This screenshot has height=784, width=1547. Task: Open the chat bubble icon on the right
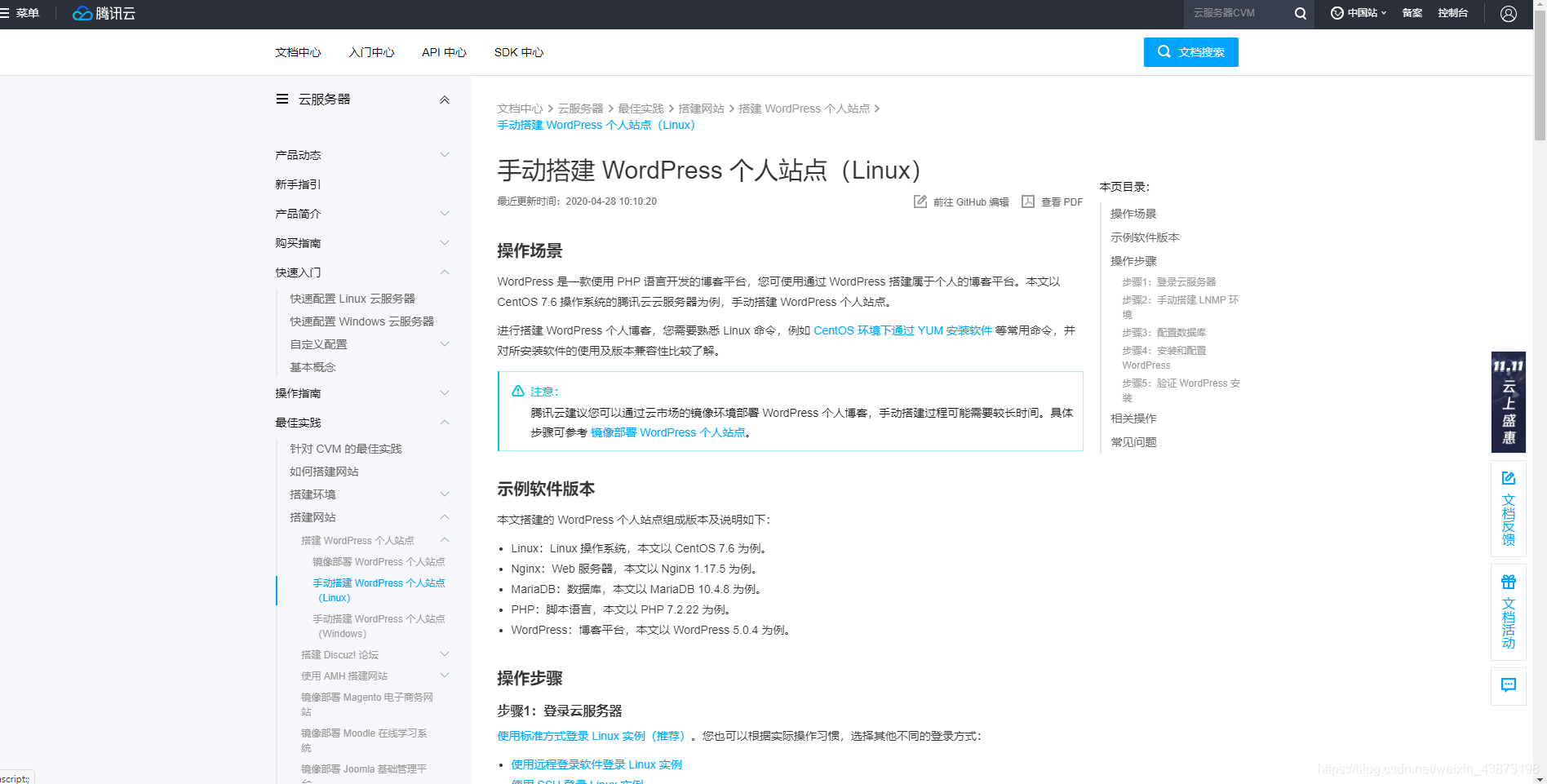point(1509,685)
